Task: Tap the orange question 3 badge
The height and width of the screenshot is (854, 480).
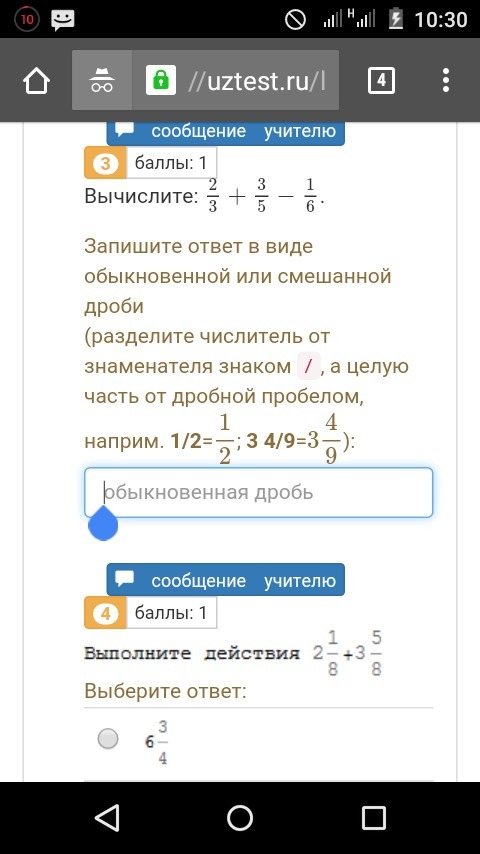Action: point(106,163)
